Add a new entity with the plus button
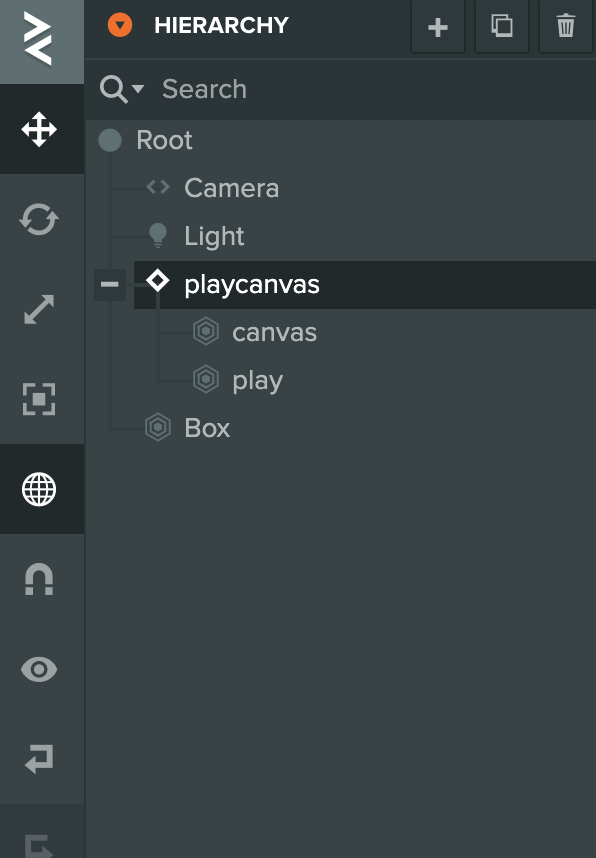Viewport: 596px width, 858px height. tap(437, 27)
